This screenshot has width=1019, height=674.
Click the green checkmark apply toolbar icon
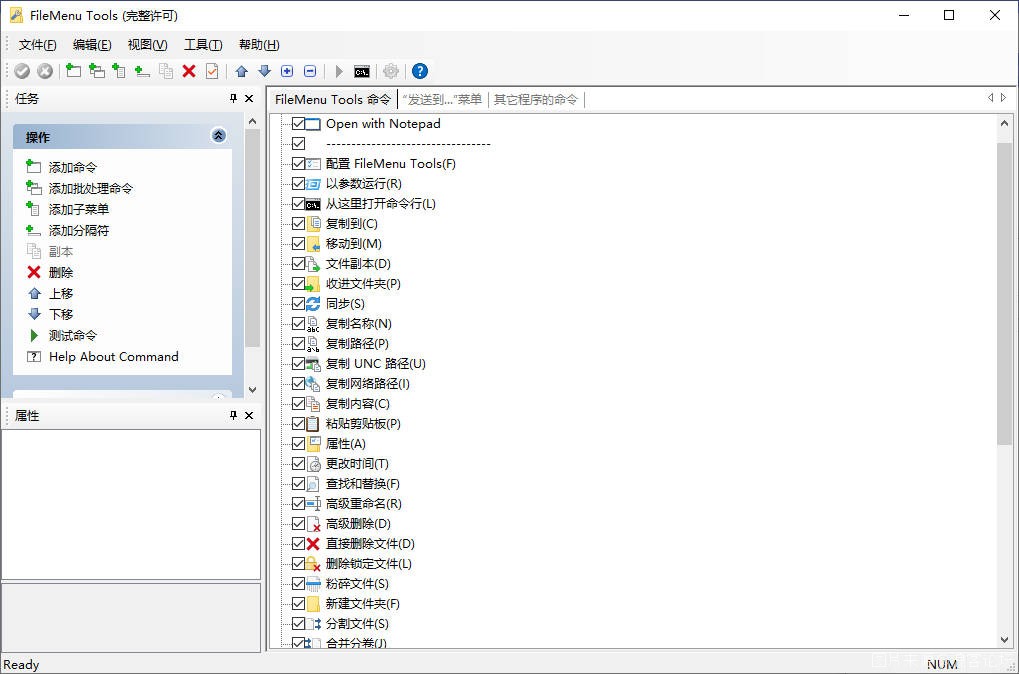[22, 71]
